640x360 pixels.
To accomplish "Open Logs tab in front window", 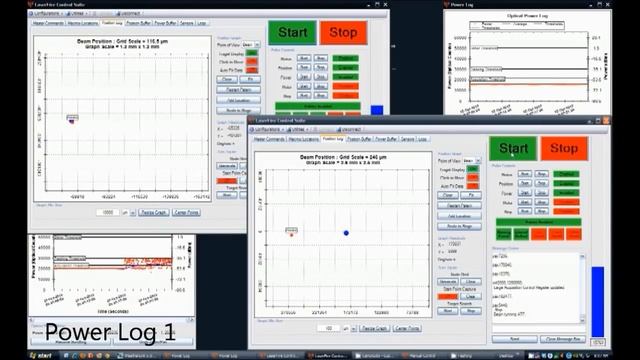I will [x=422, y=139].
